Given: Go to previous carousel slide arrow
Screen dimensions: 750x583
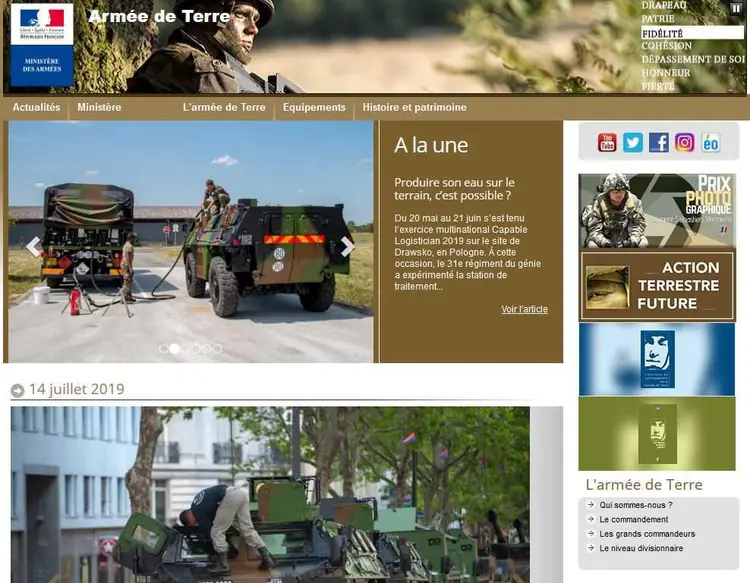Looking at the screenshot, I should tap(33, 246).
